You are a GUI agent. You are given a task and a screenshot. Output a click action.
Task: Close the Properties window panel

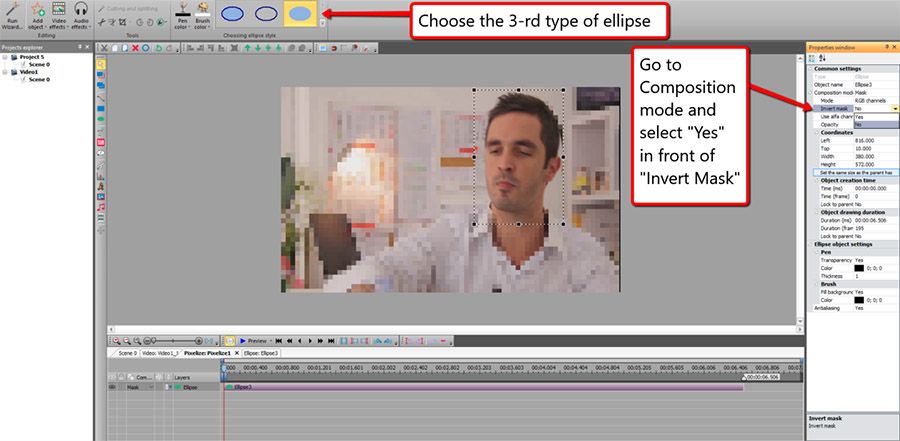click(x=895, y=47)
